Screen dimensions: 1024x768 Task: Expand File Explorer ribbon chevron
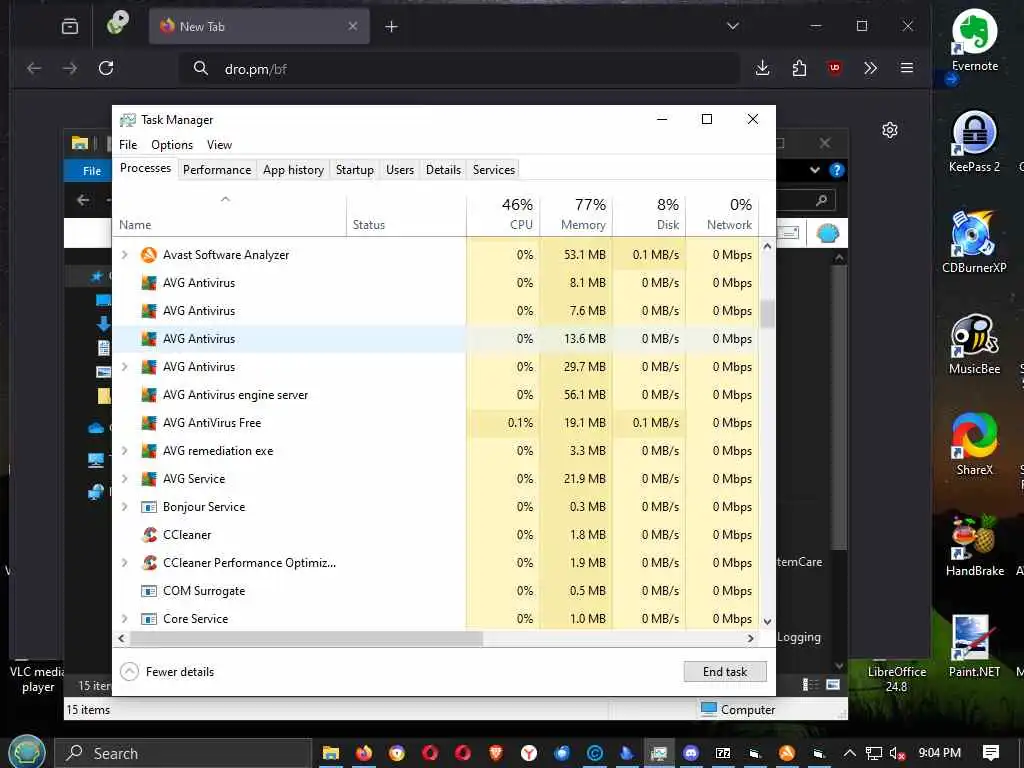tap(815, 170)
